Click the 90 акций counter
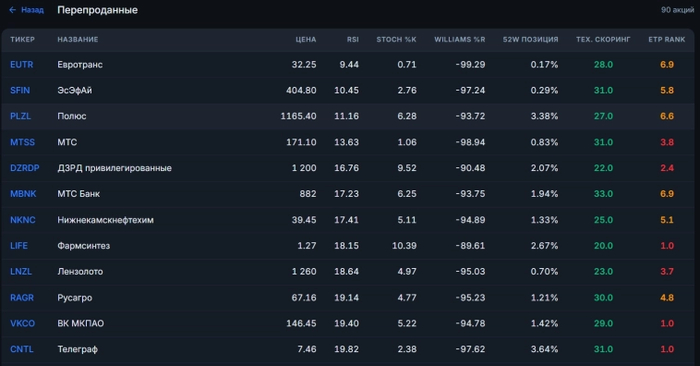The width and height of the screenshot is (700, 366). (677, 10)
